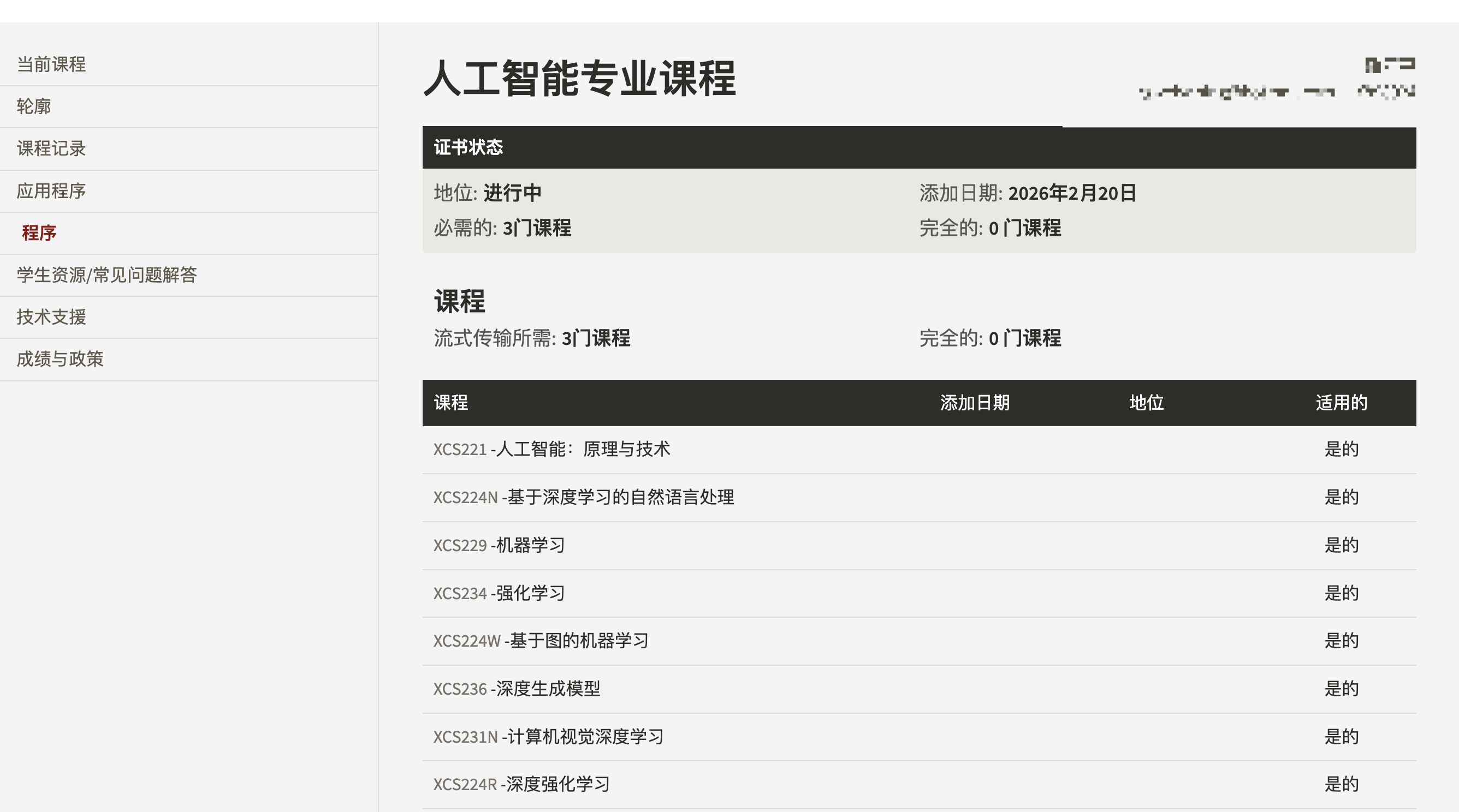The height and width of the screenshot is (812, 1459).
Task: Open course XCS224R 深度强化学习
Action: coord(521,784)
